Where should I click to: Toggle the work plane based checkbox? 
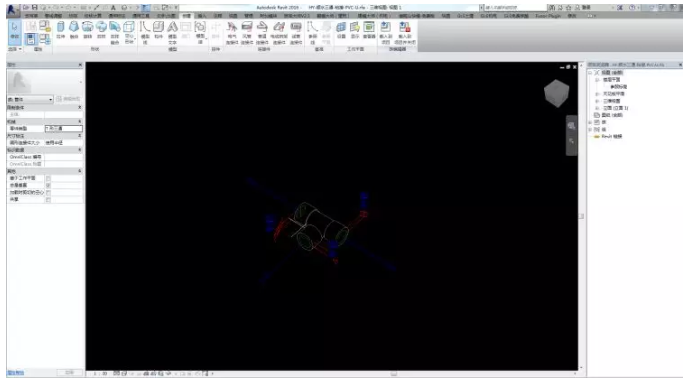[48, 179]
